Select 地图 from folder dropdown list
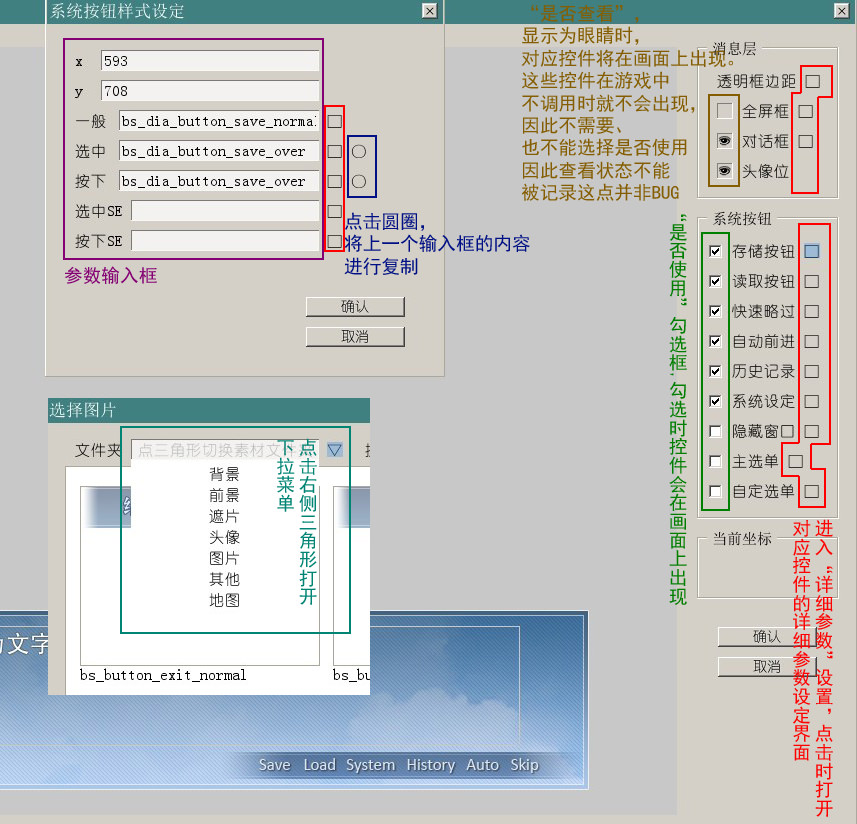 (x=224, y=600)
